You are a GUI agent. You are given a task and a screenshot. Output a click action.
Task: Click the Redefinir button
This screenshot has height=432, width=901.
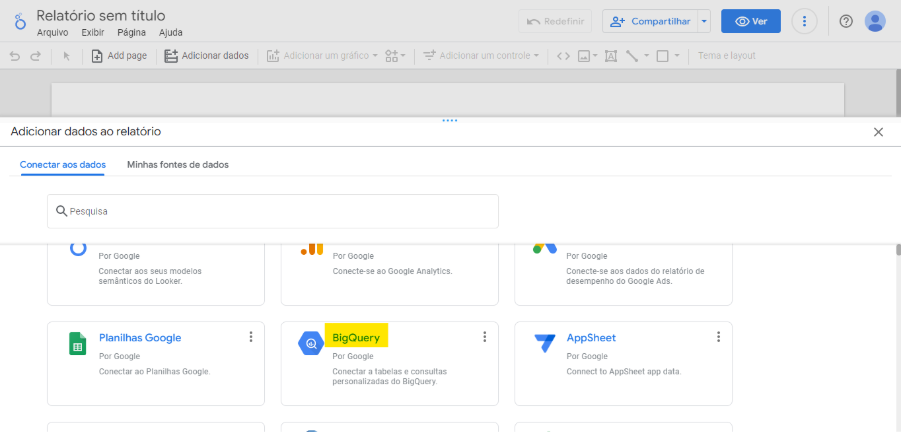555,21
